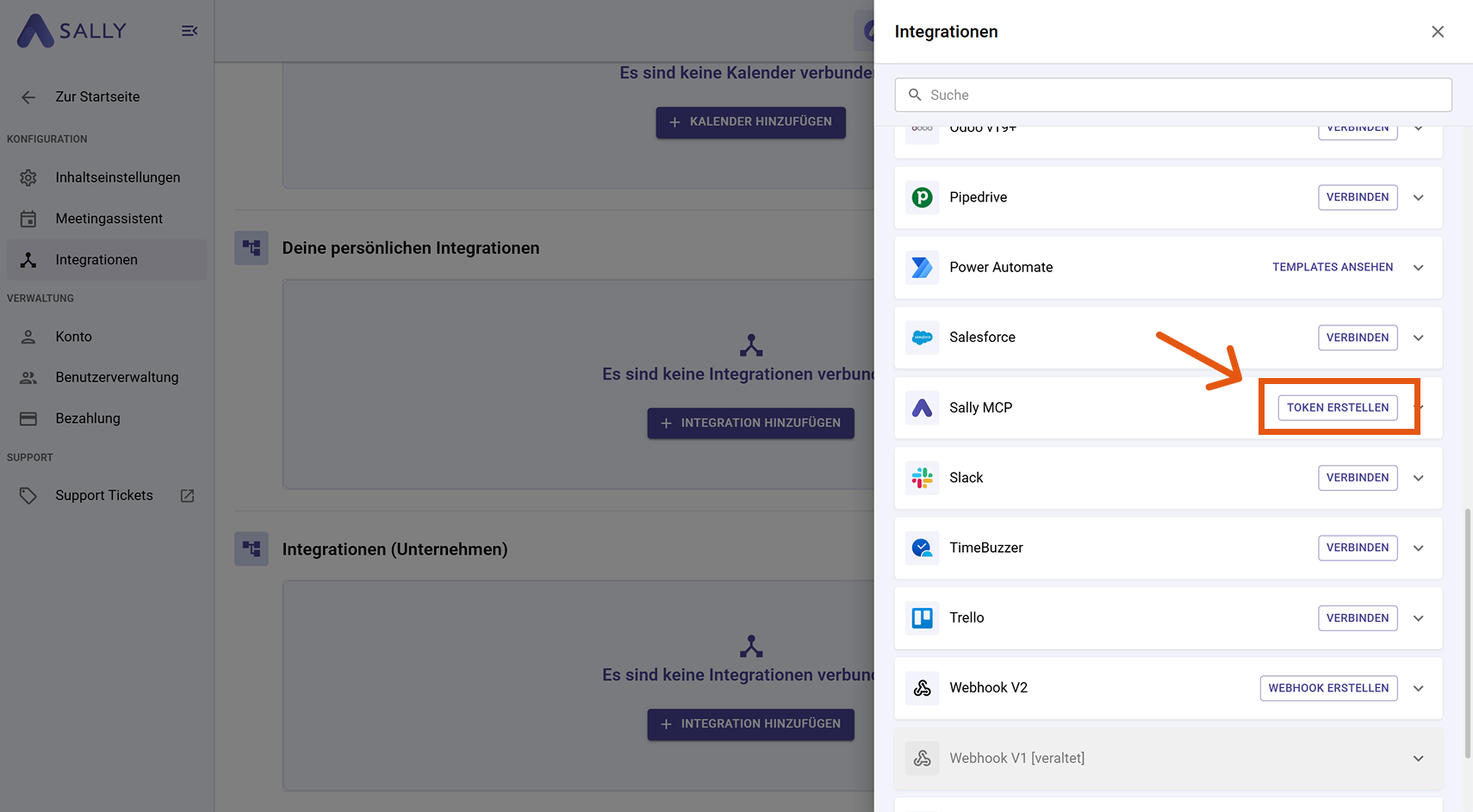The image size is (1473, 812).
Task: Click the Slack logo icon
Action: point(922,478)
